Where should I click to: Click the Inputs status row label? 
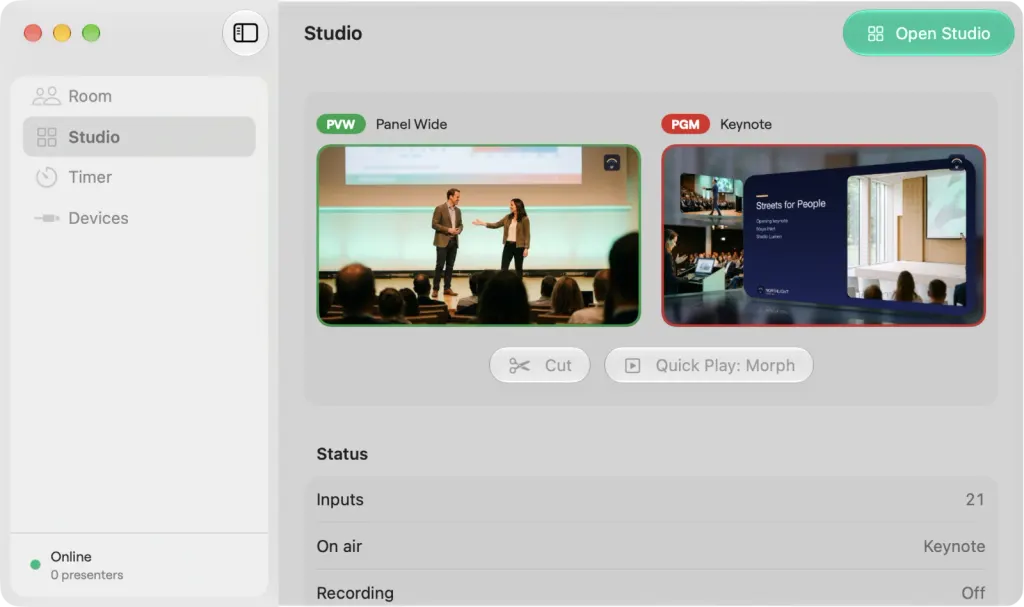tap(340, 500)
